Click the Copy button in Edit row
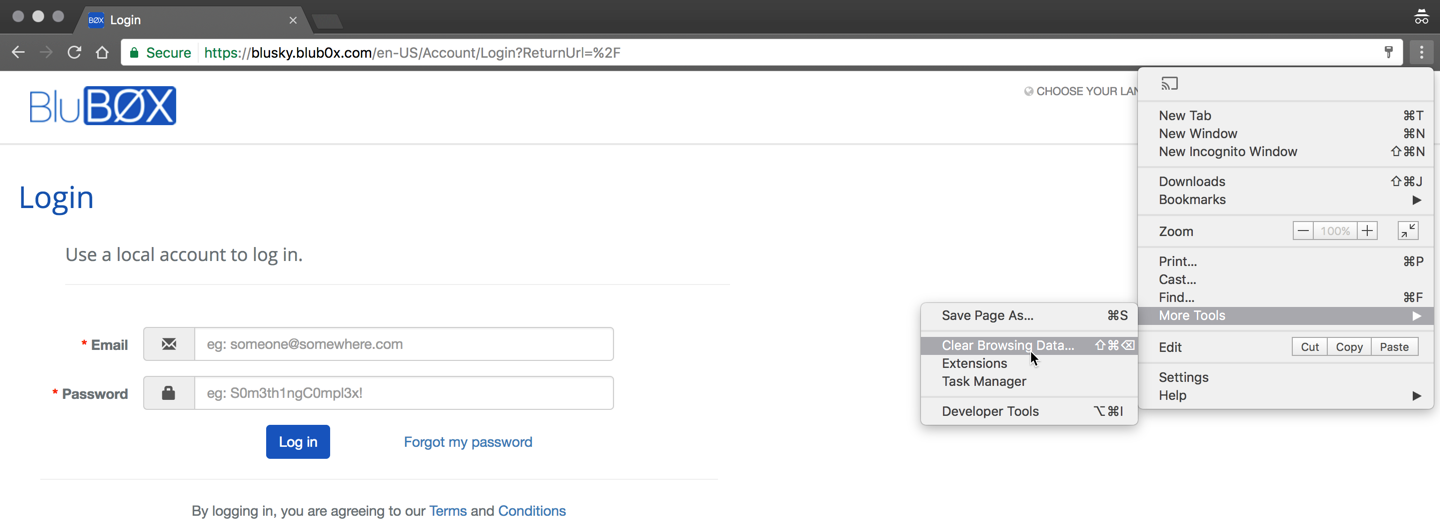This screenshot has height=529, width=1440. [x=1349, y=347]
